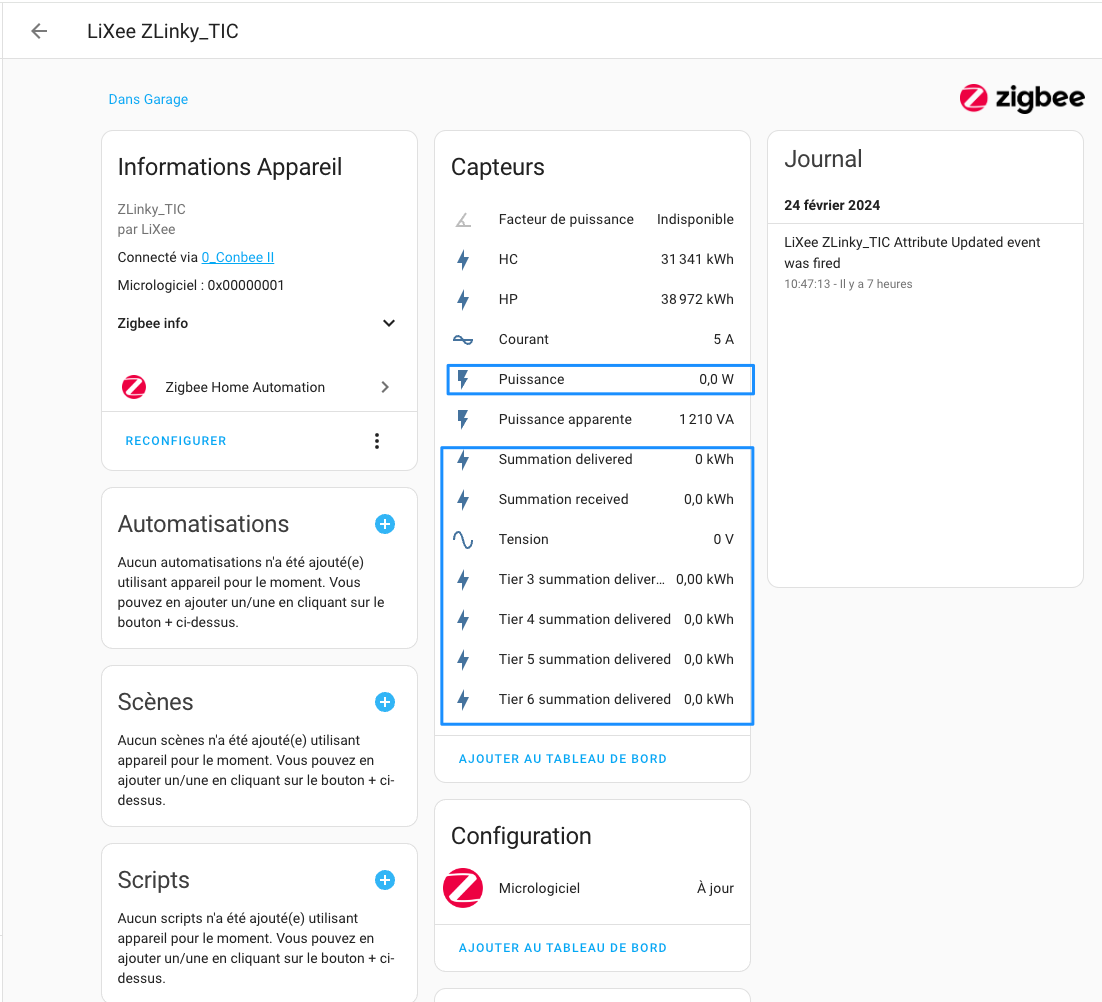Viewport: 1102px width, 1002px height.
Task: Click the Puissance apparente icon
Action: tap(463, 420)
